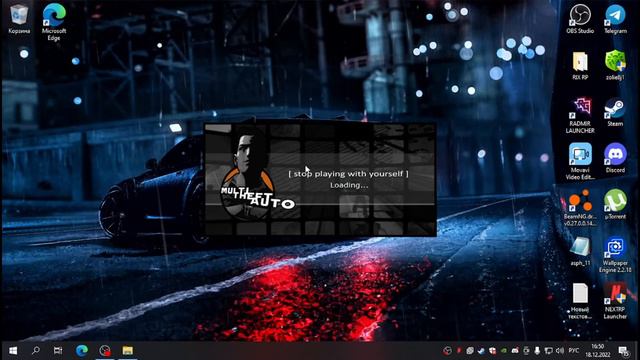Screen dimensions: 640x360
Task: Open the Microsoft Edge desktop shortcut
Action: (x=54, y=22)
